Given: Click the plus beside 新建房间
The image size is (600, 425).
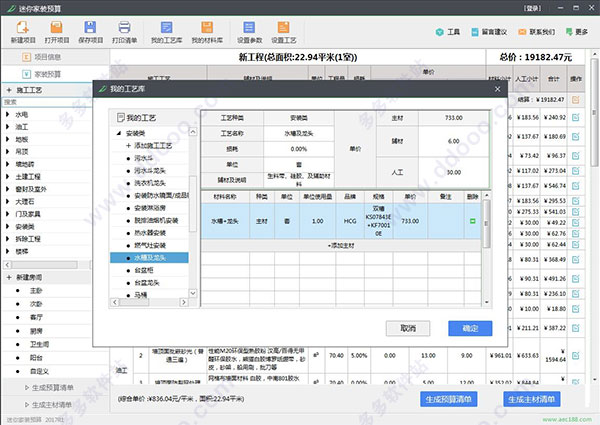Looking at the screenshot, I should click(x=9, y=277).
